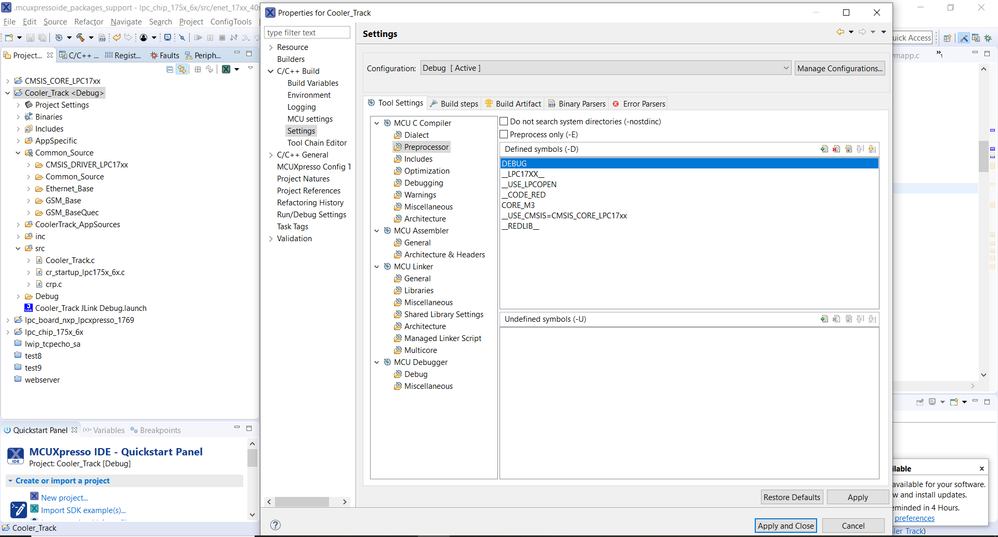Viewport: 998px width, 537px height.
Task: Switch to the Develop perspective icon
Action: [964, 38]
